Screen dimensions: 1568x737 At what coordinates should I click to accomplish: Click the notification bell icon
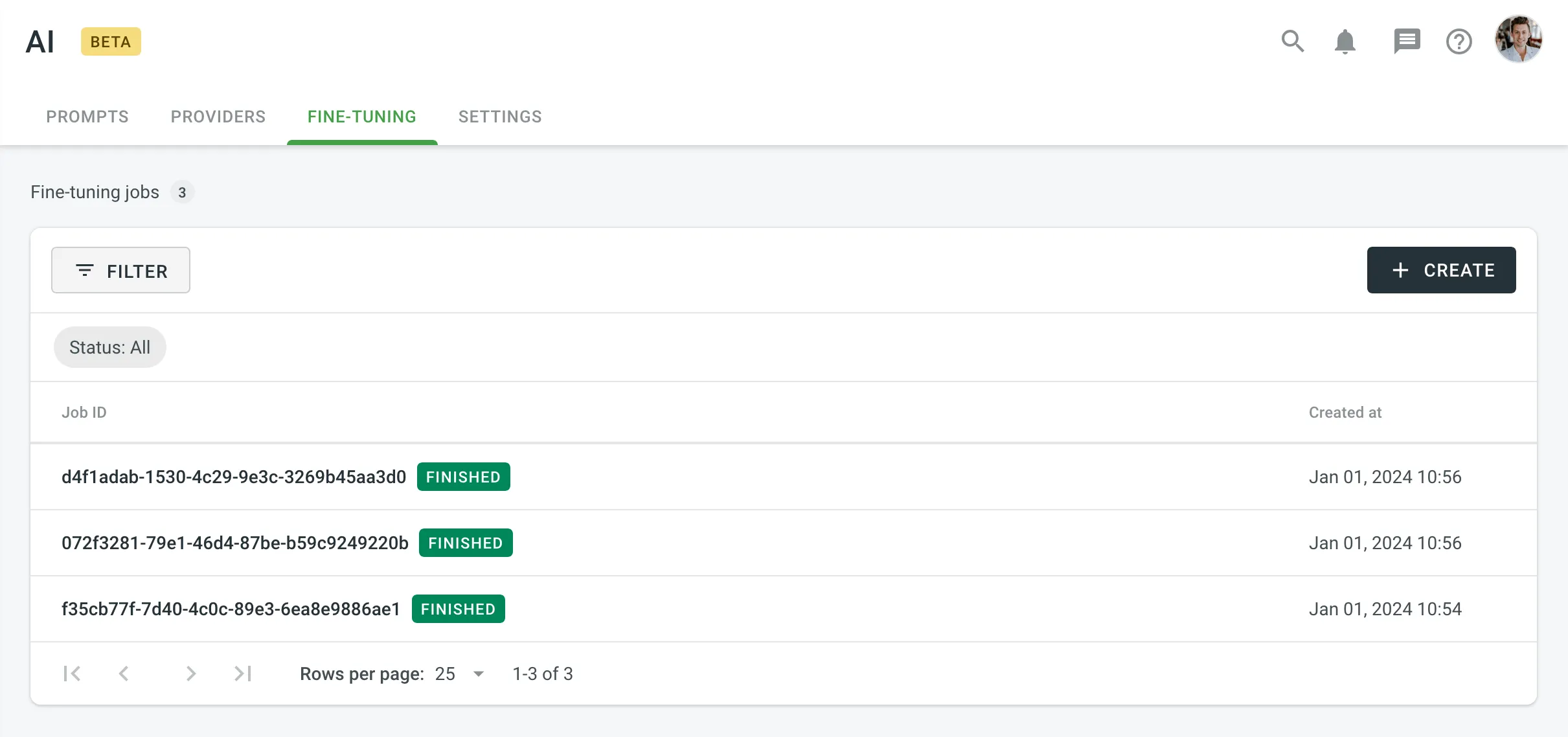click(x=1345, y=41)
